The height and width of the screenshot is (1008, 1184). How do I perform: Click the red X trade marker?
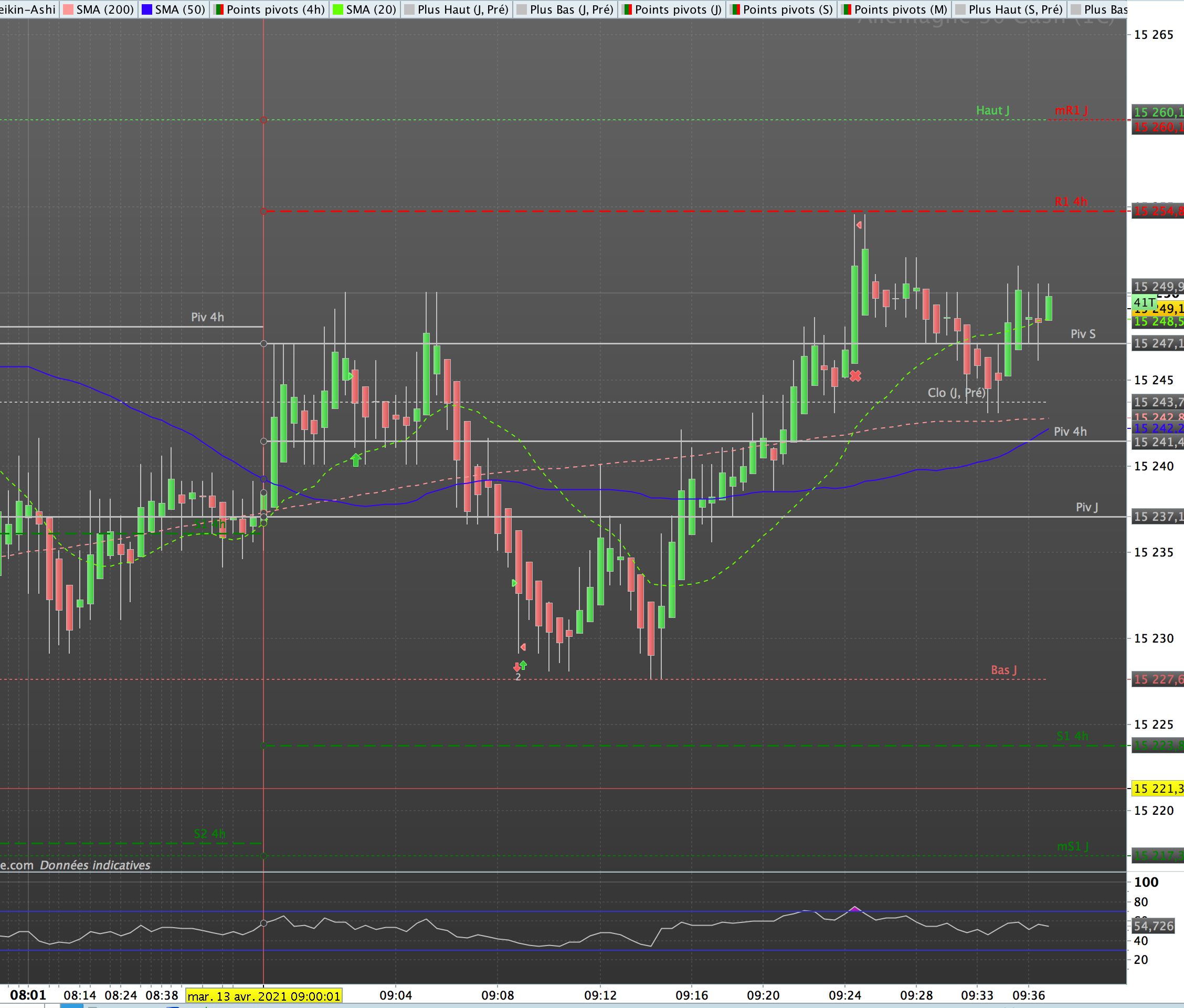[x=855, y=376]
